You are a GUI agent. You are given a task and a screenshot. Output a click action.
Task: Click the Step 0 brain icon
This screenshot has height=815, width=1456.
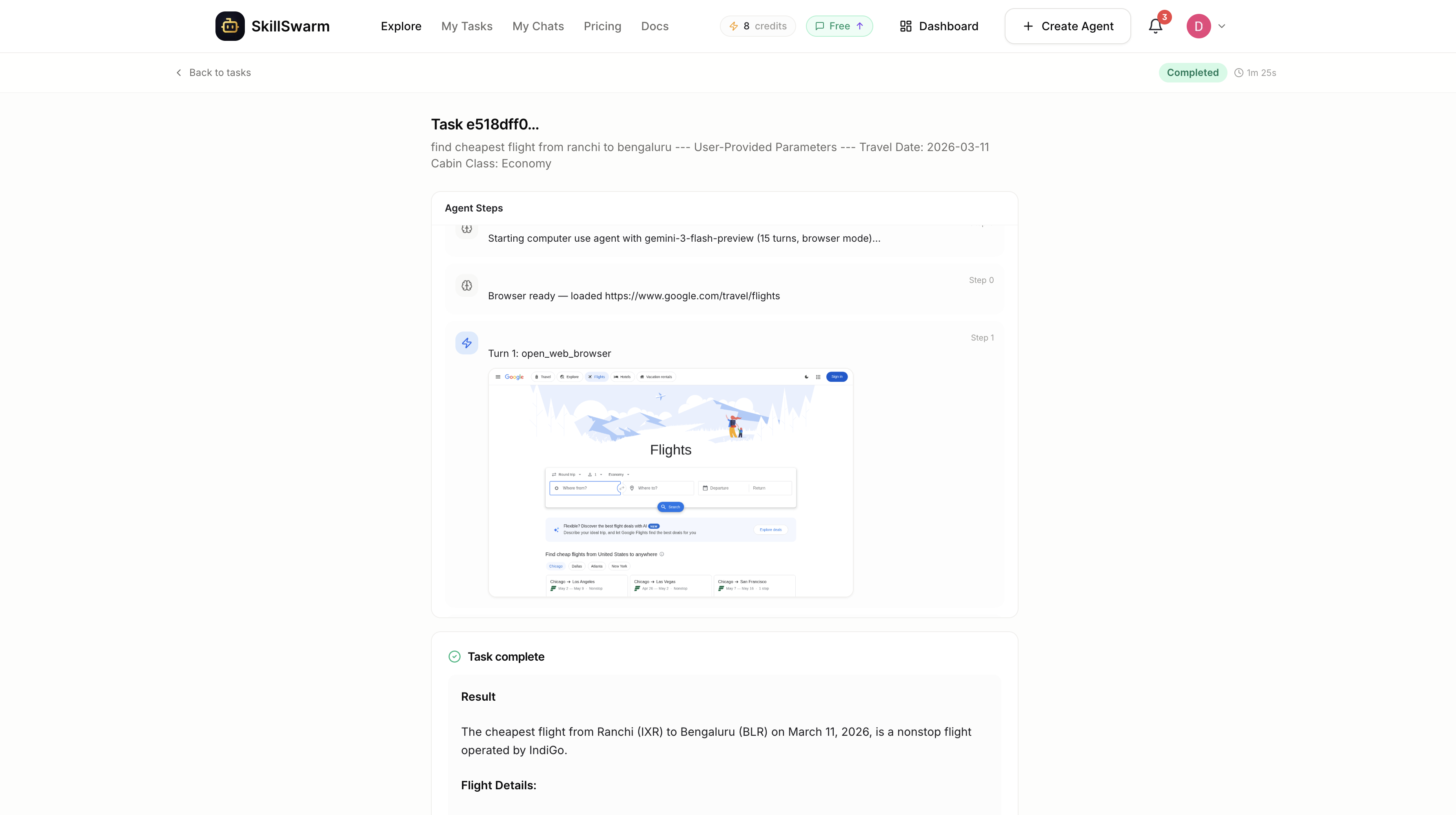(466, 286)
